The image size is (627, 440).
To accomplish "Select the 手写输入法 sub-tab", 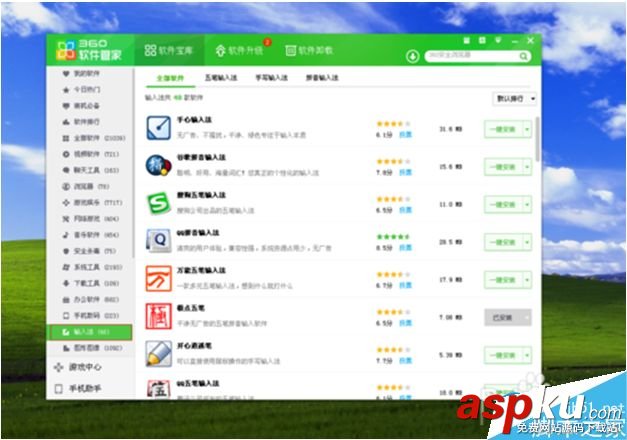I will coord(272,78).
